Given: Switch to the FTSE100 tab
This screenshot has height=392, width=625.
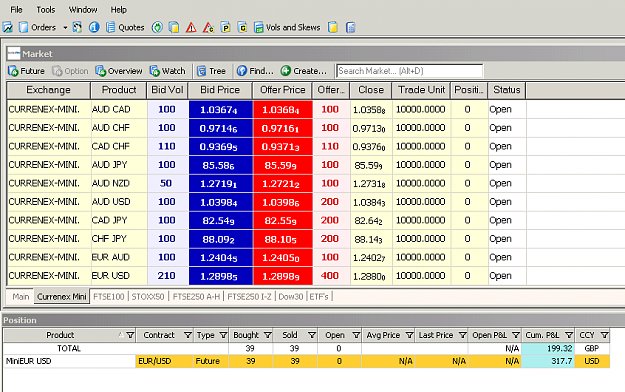Looking at the screenshot, I should coord(109,297).
